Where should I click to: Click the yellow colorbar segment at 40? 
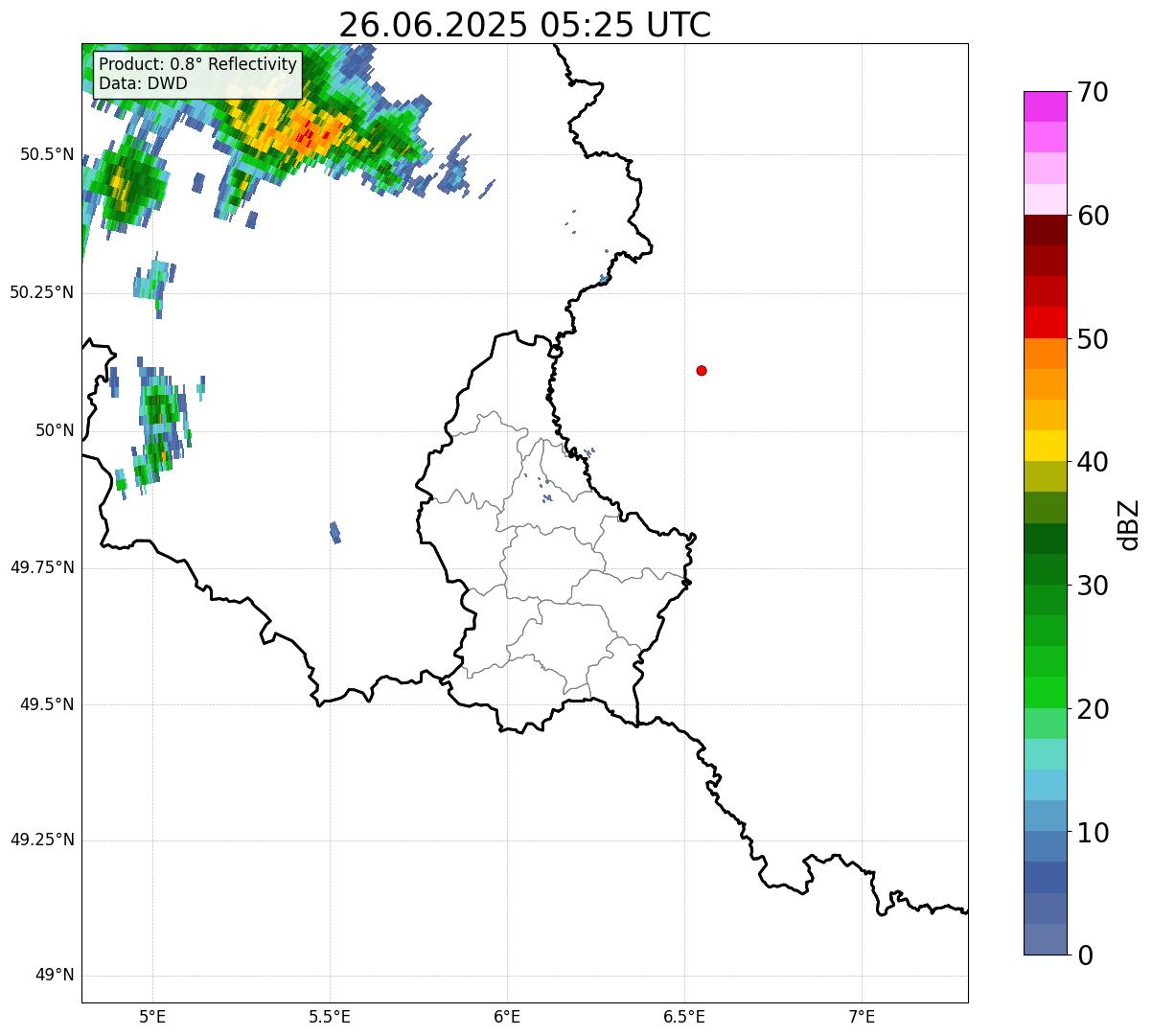[1045, 446]
